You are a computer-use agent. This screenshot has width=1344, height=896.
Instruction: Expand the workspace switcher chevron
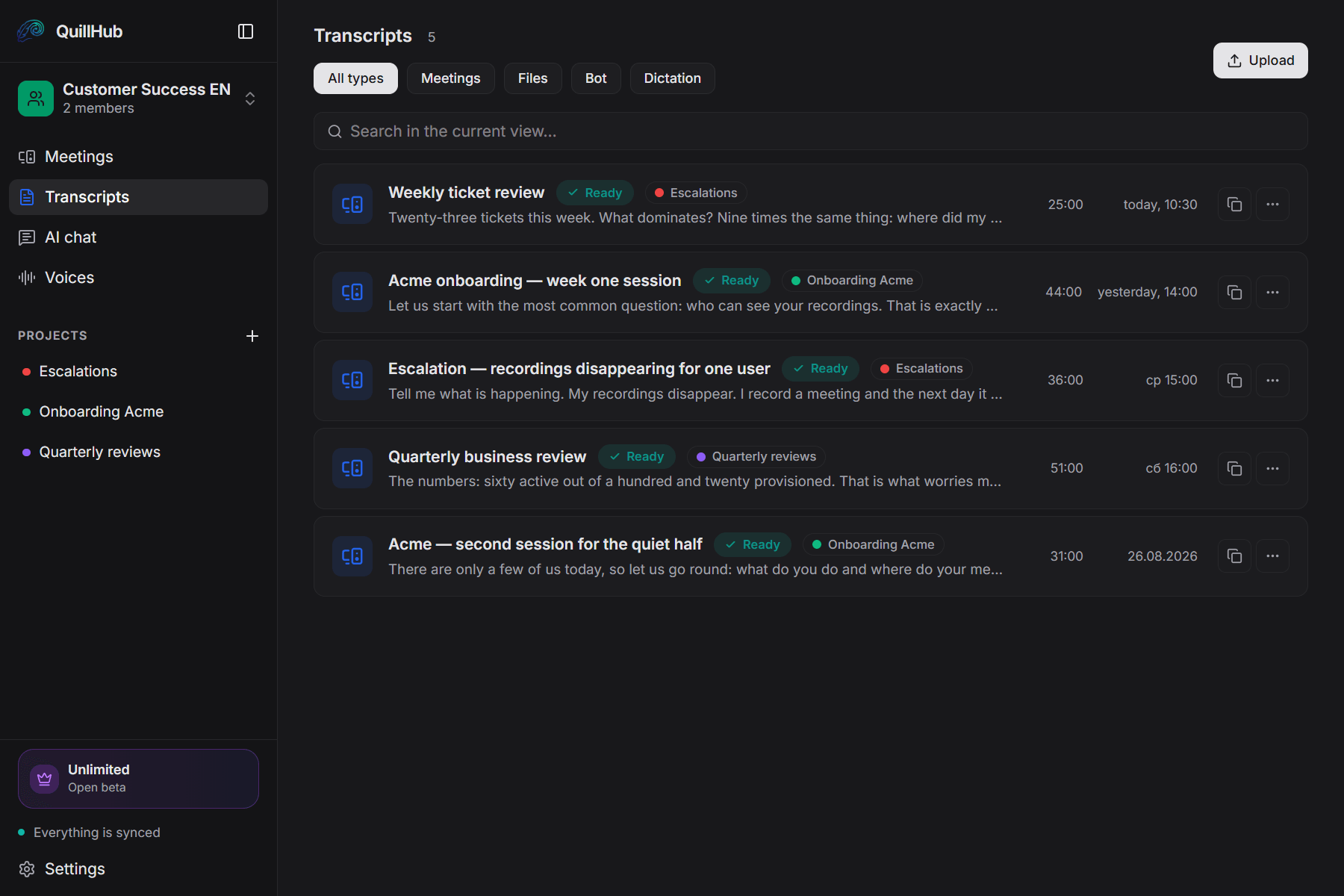(x=250, y=99)
